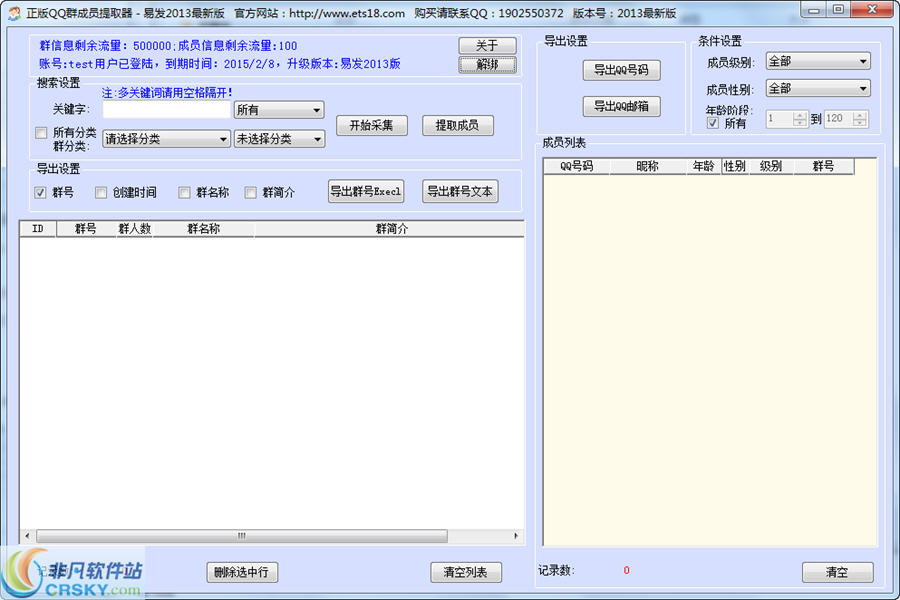Open the 未选择分类 dropdown
900x600 pixels.
(x=279, y=139)
